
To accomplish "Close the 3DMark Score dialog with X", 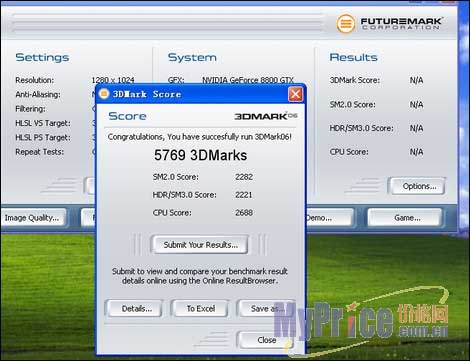I will 295,94.
